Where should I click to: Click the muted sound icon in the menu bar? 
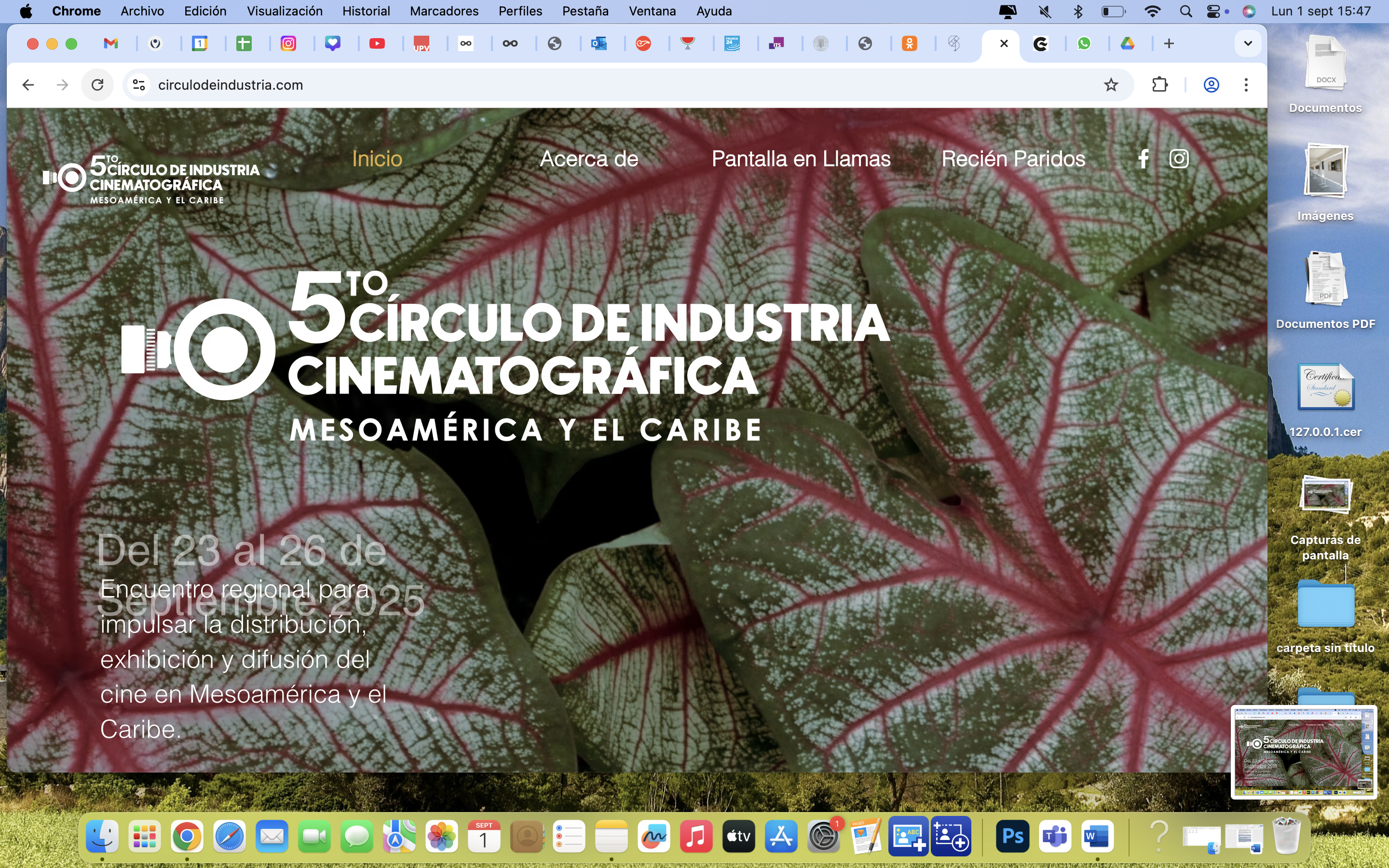point(1045,12)
